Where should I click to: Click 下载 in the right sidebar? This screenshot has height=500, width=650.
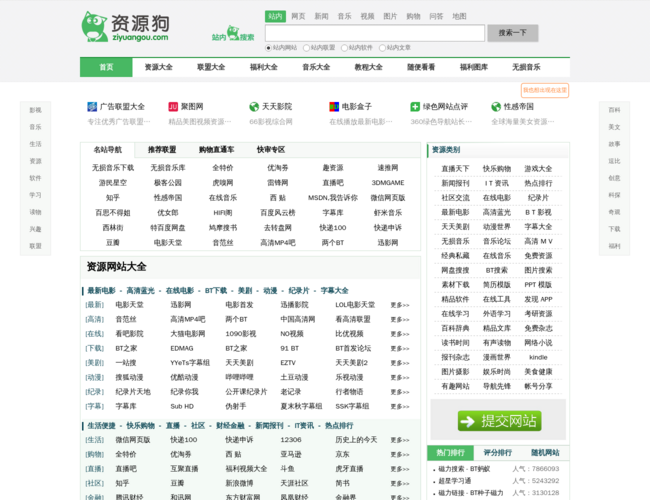tap(614, 229)
